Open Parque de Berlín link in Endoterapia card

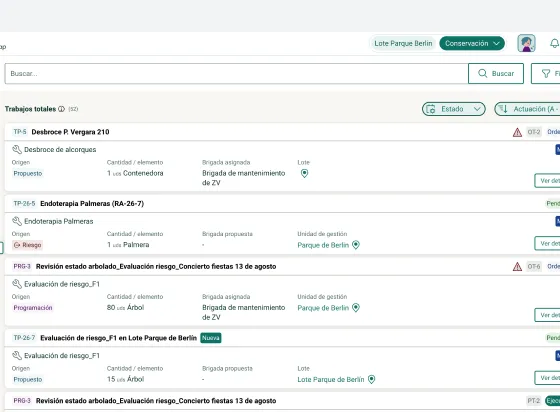[x=323, y=245]
